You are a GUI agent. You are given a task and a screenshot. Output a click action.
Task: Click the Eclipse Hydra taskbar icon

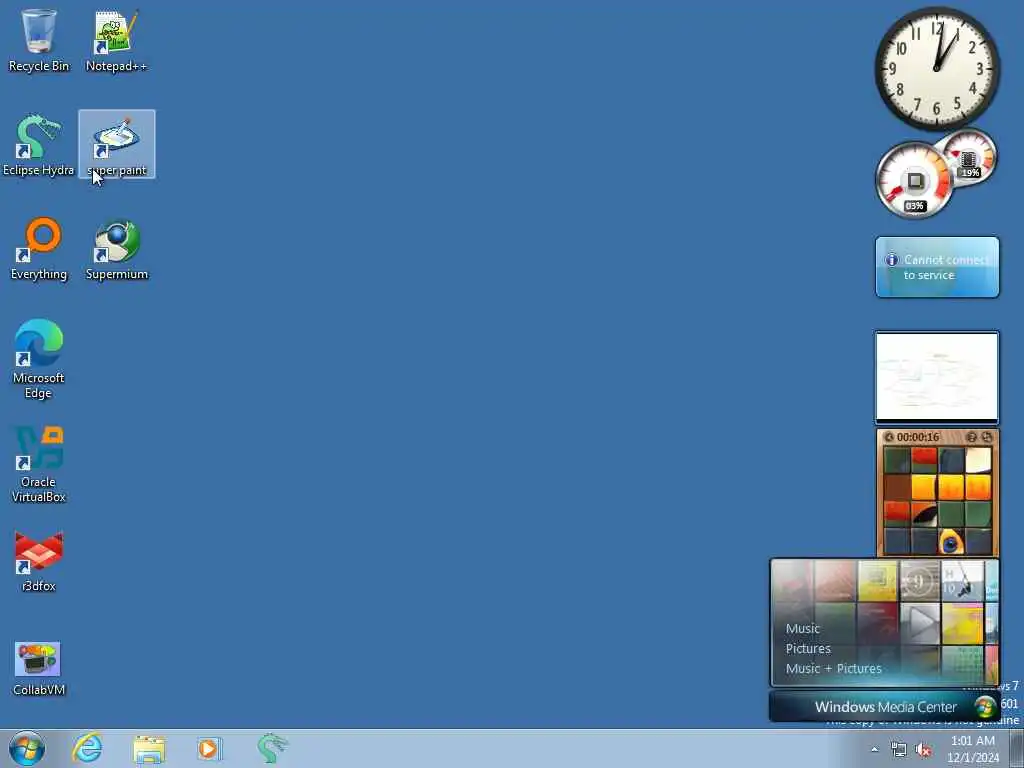tap(272, 748)
